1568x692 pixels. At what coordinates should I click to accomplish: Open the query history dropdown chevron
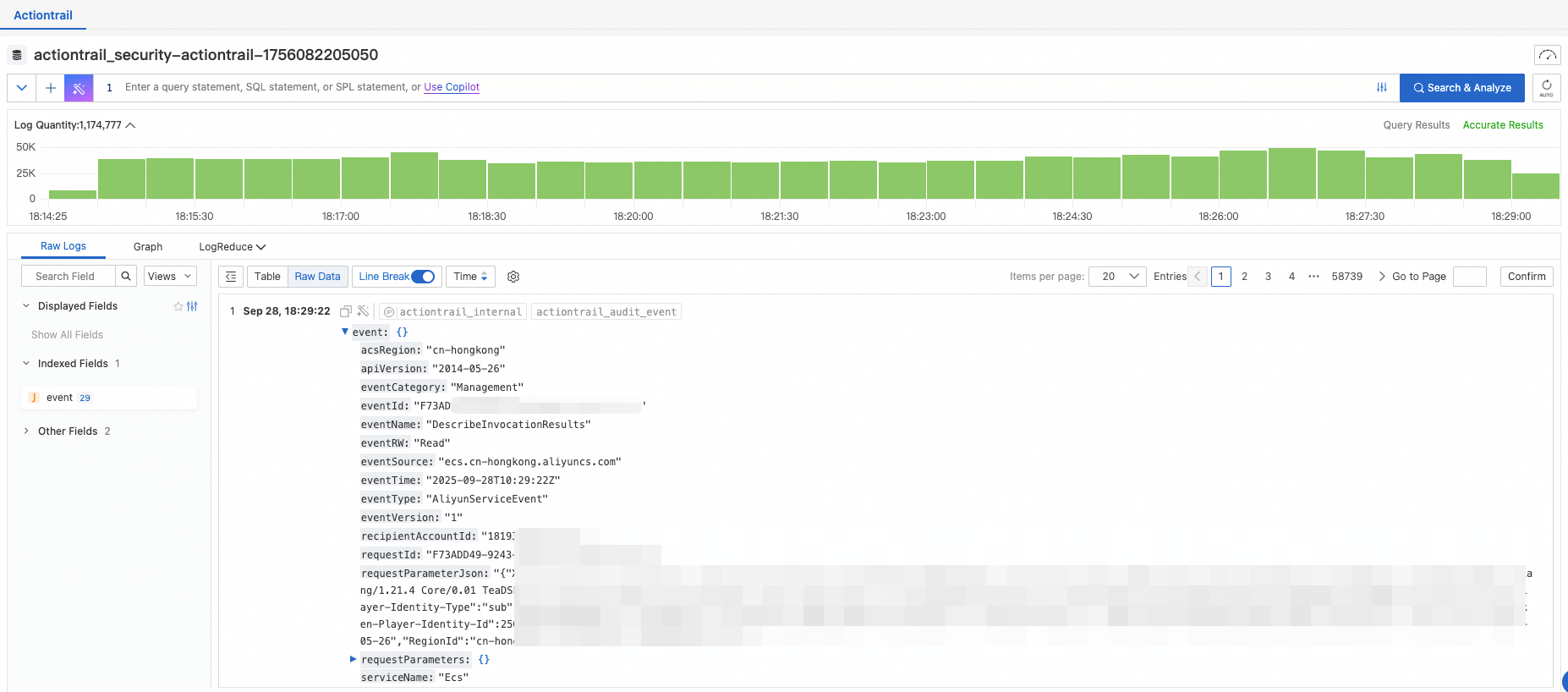point(22,87)
